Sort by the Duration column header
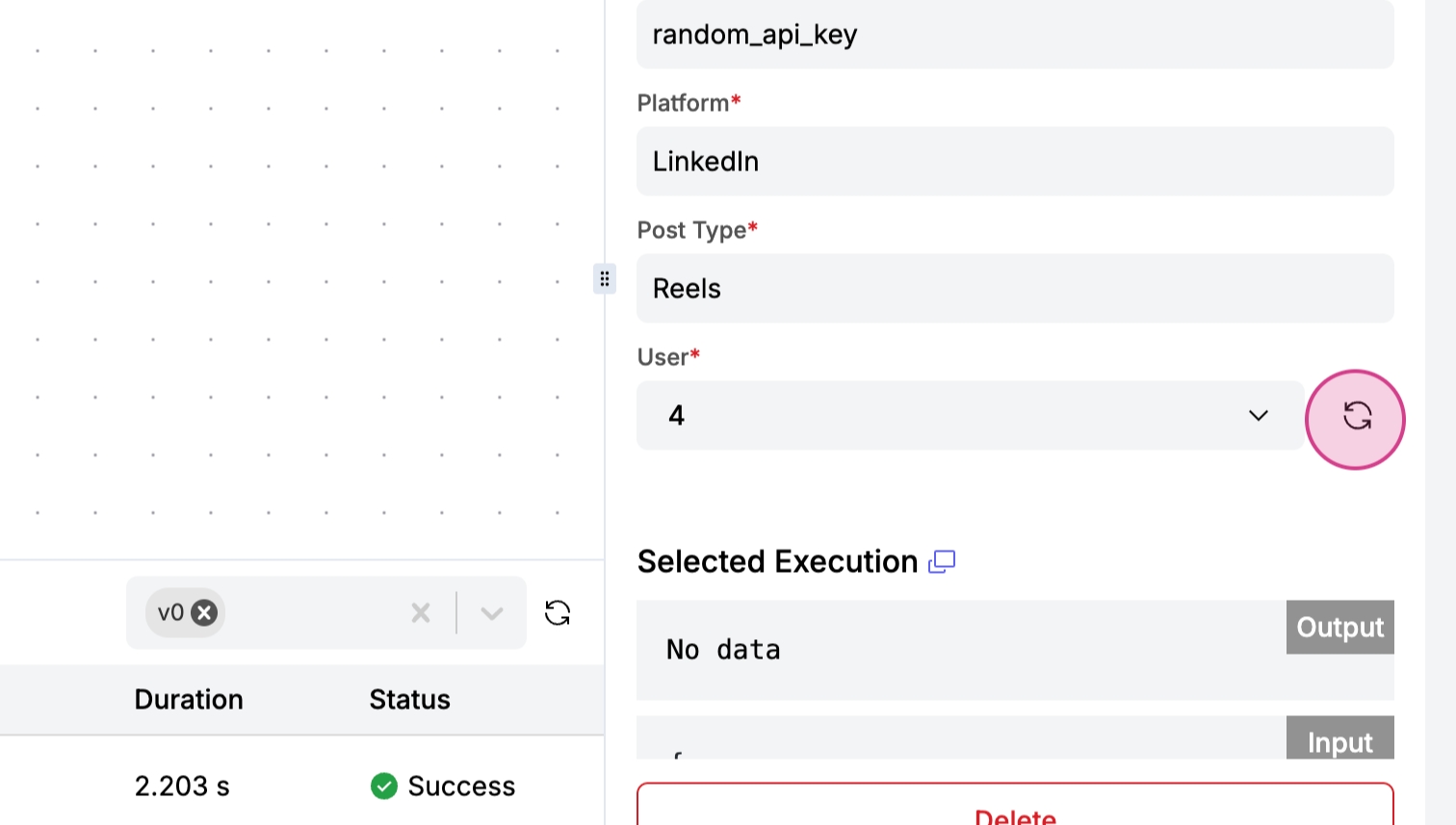The image size is (1456, 825). [189, 700]
